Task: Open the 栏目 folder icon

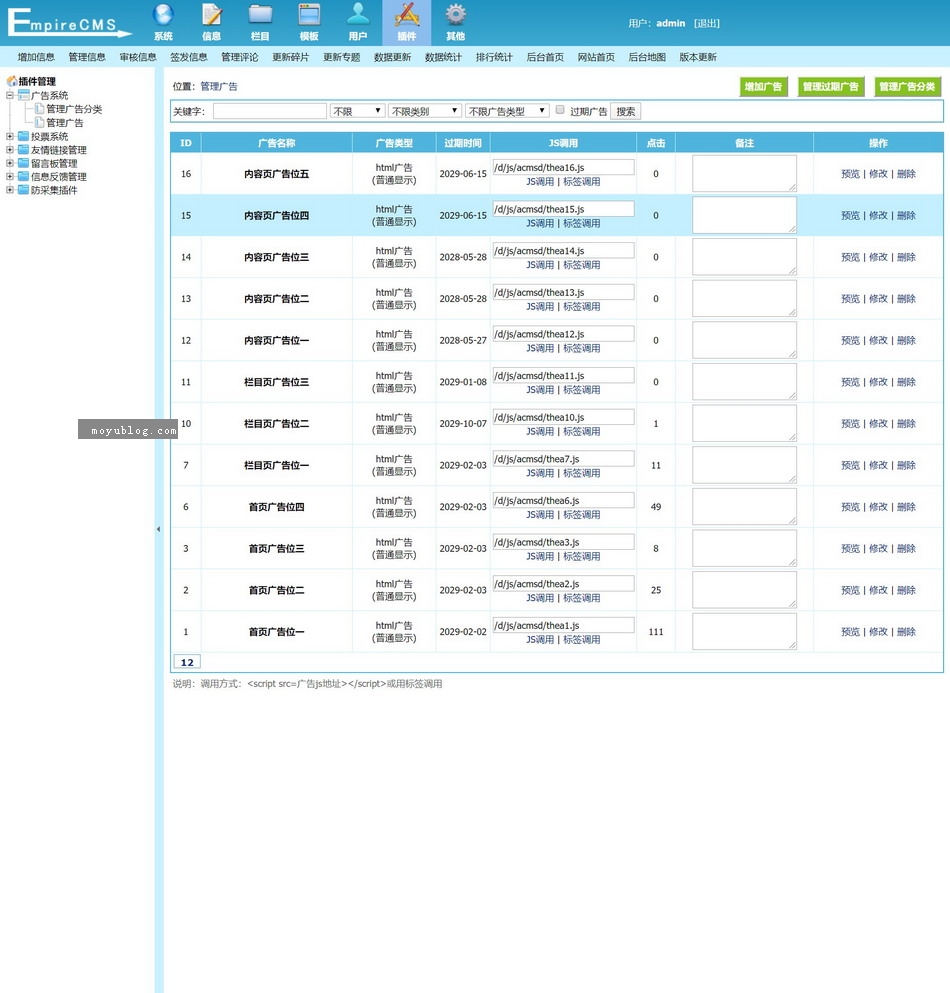Action: (x=260, y=15)
